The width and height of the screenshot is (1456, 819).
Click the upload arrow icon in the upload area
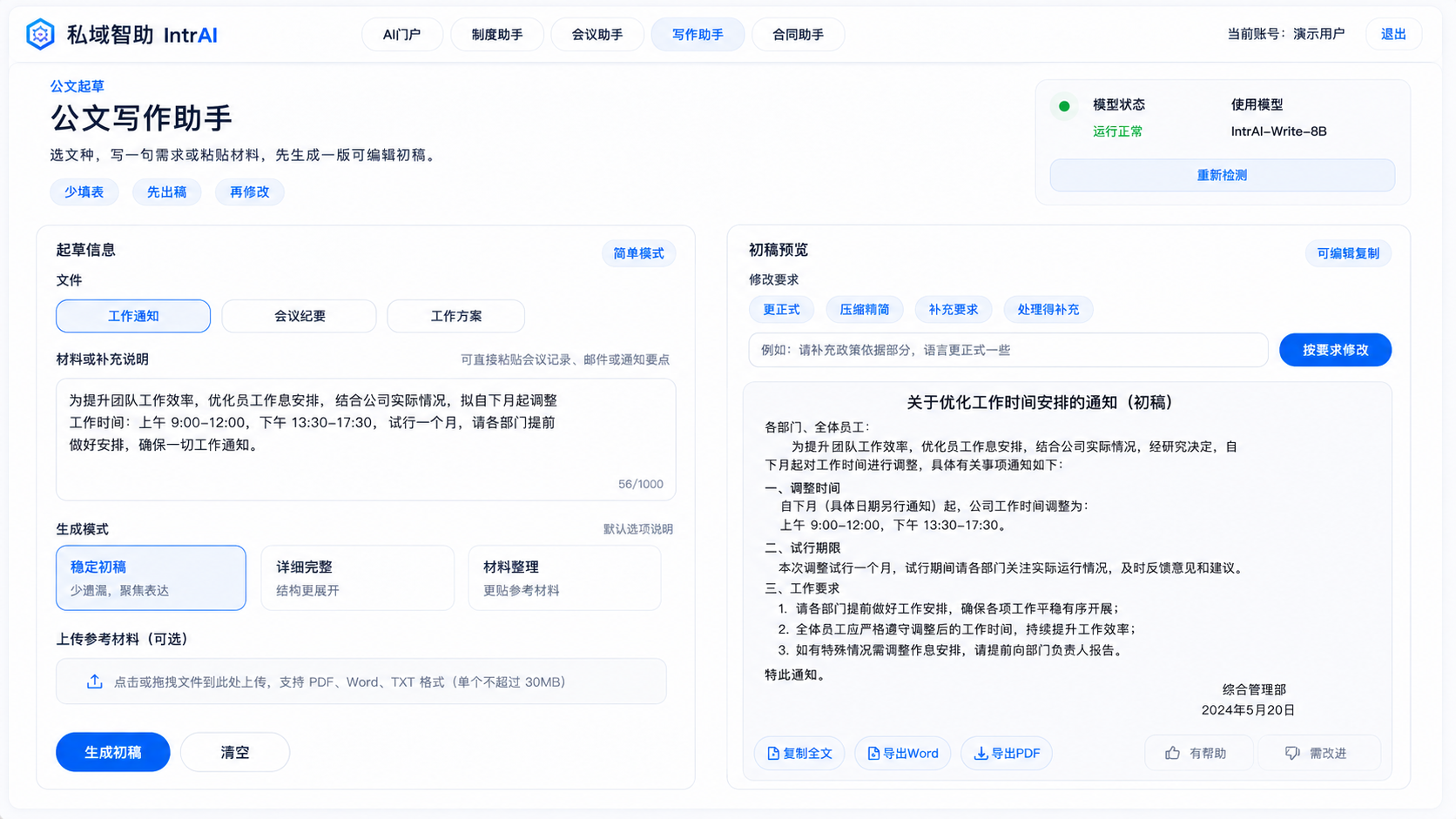[x=95, y=681]
